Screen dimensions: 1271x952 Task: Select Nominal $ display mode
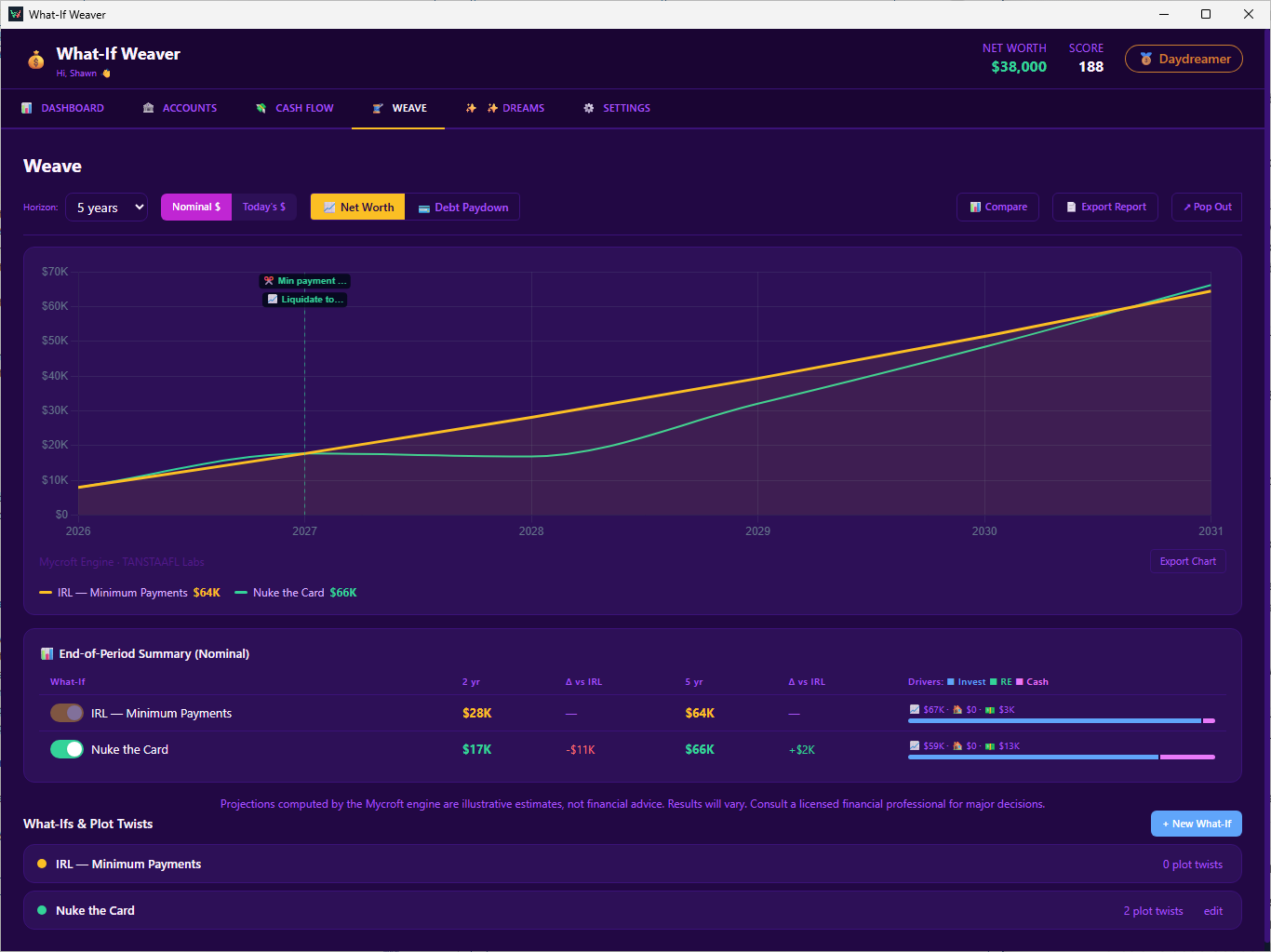196,207
